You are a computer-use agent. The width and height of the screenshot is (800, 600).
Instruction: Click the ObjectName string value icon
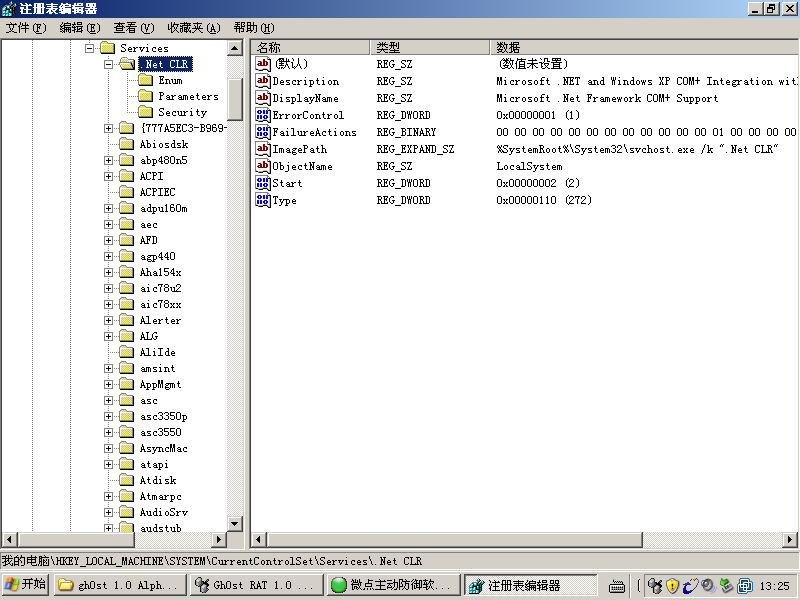point(263,166)
